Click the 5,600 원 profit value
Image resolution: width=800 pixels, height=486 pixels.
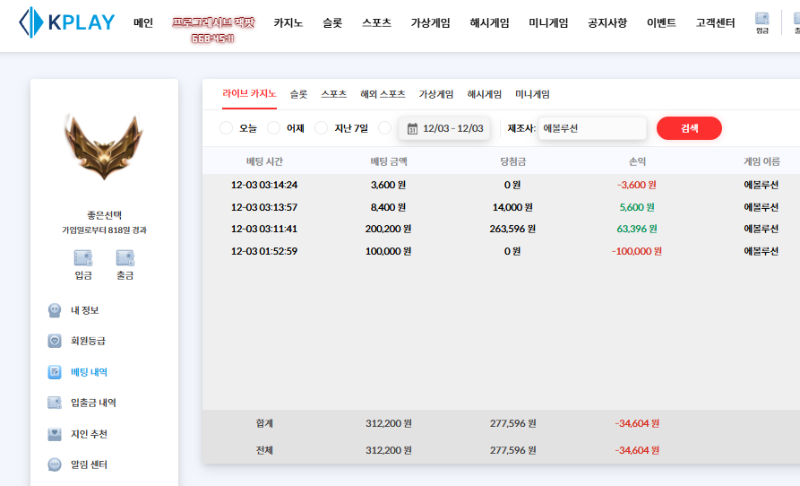pos(637,207)
